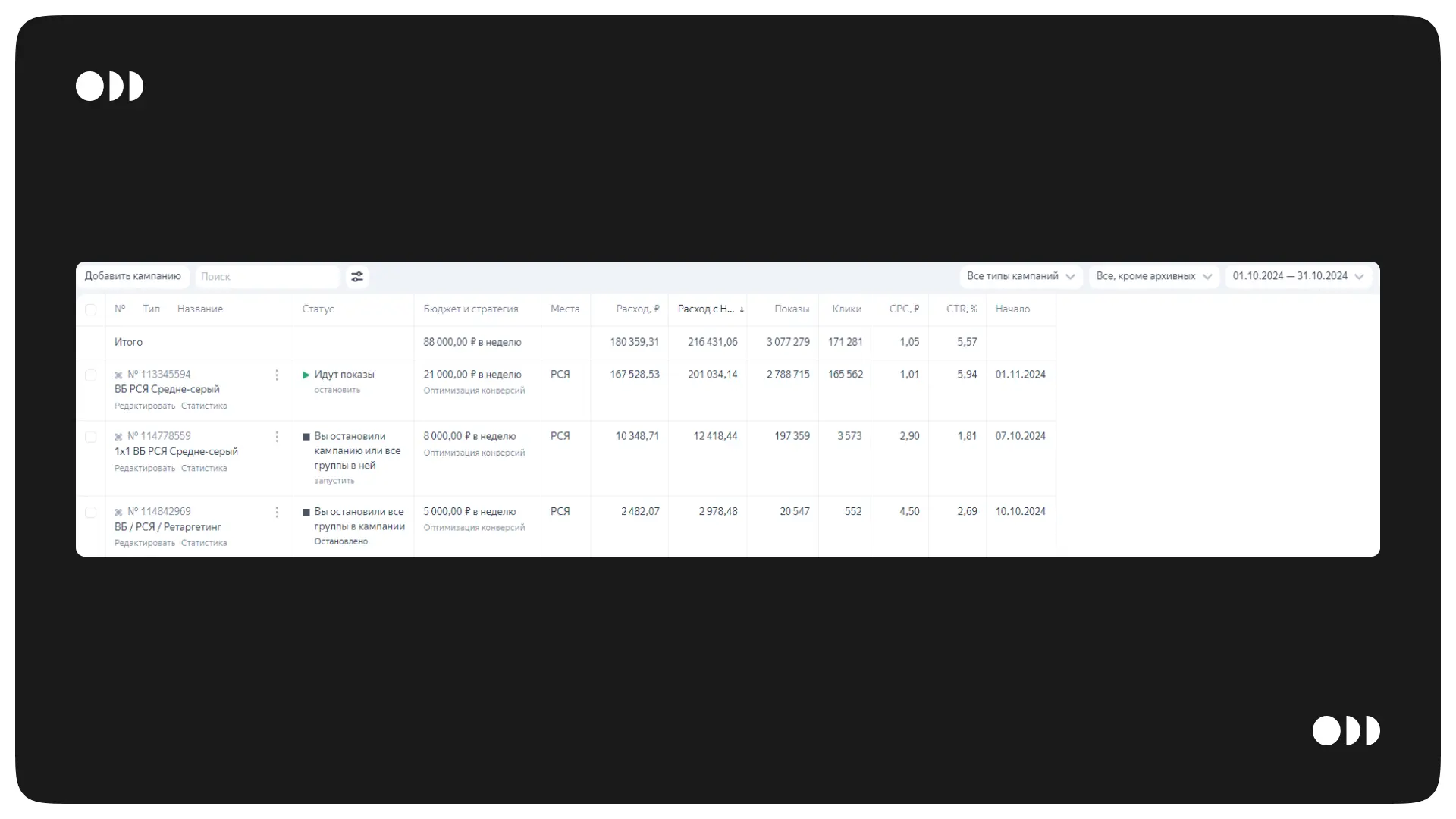The height and width of the screenshot is (819, 1456).
Task: Focus the Поиск search field
Action: (x=267, y=277)
